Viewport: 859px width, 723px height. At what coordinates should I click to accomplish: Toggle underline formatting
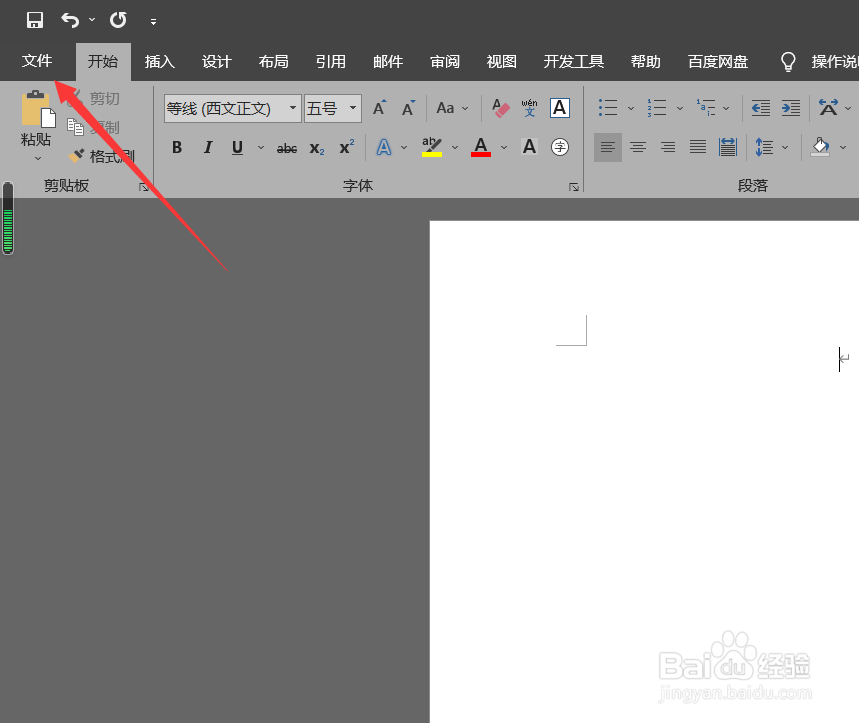click(237, 147)
